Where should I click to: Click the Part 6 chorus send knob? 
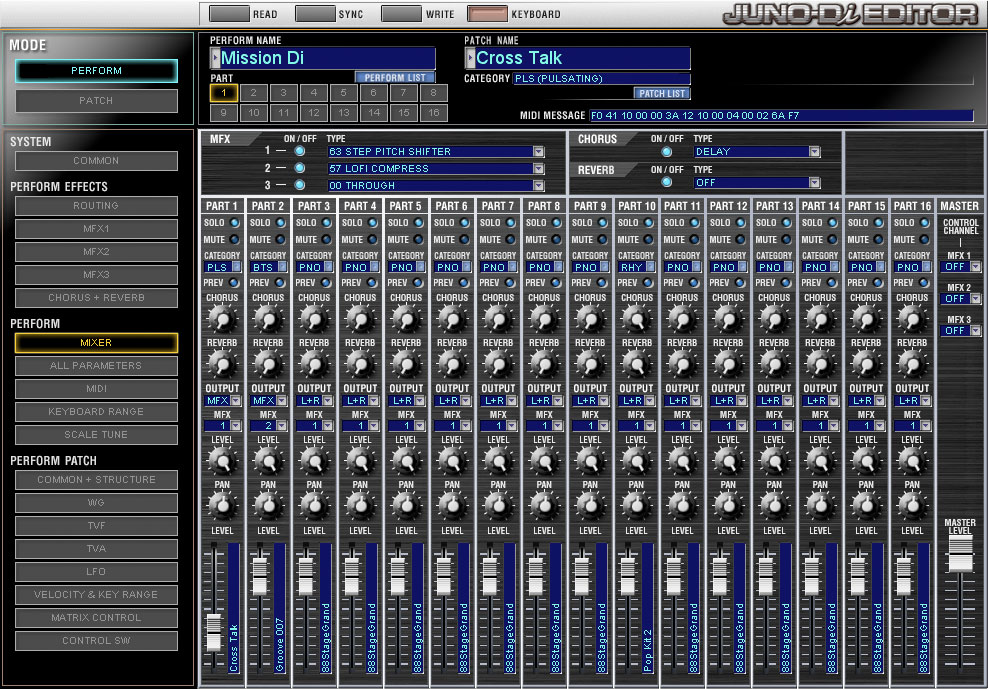point(452,319)
